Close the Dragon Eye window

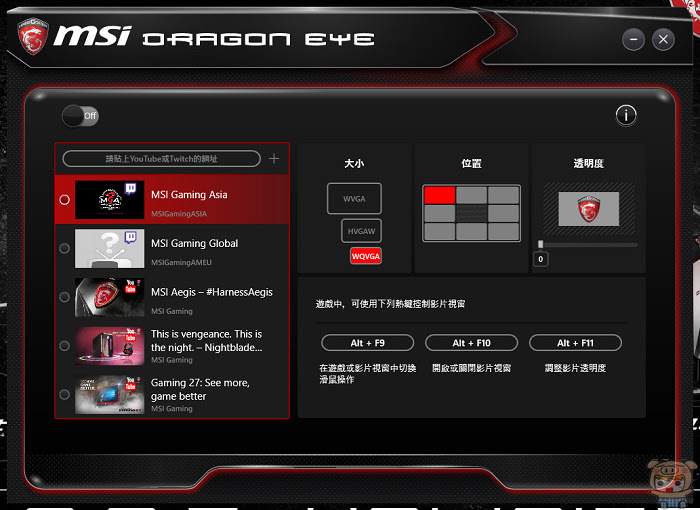(663, 39)
